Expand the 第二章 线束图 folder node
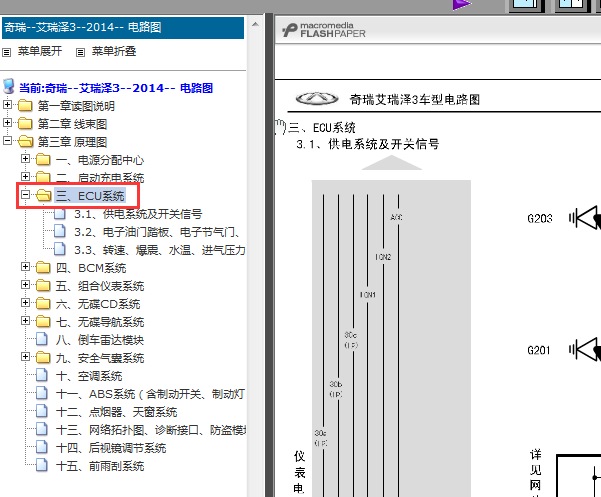 point(7,122)
